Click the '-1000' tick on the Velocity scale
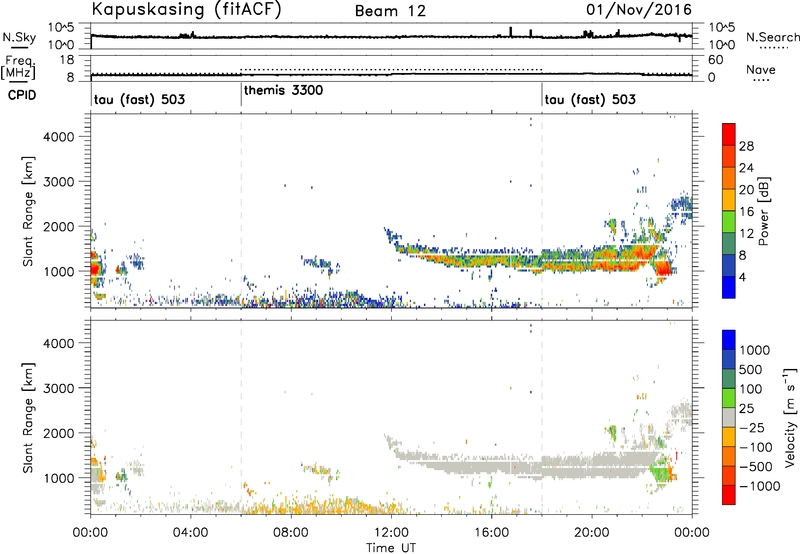 click(759, 486)
